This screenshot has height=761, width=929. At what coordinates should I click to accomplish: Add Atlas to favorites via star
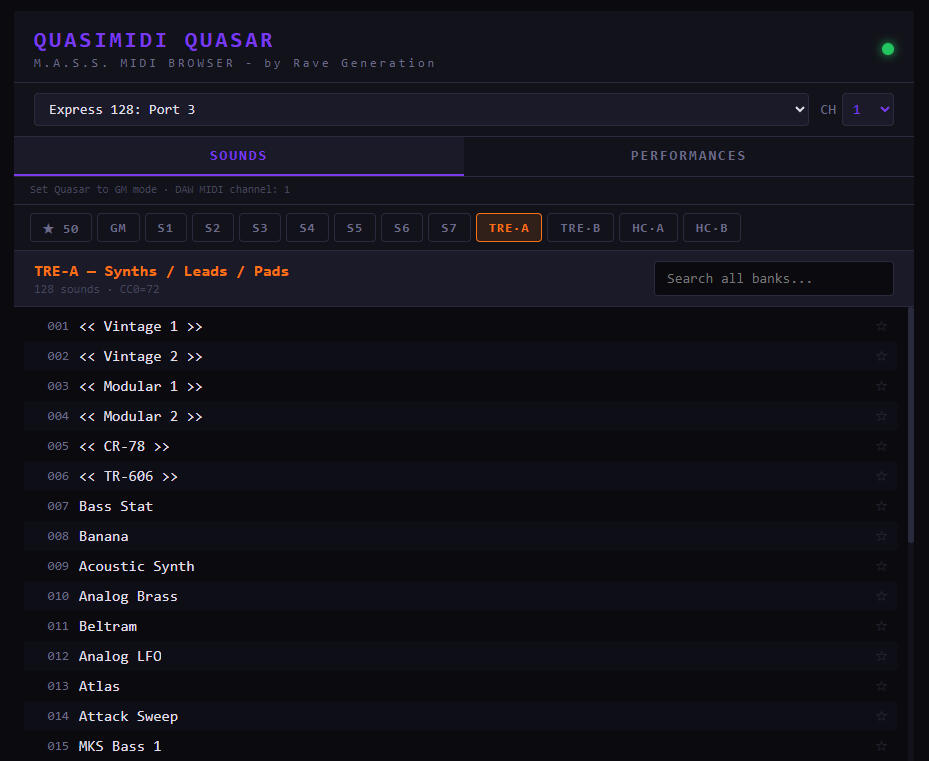pos(881,686)
